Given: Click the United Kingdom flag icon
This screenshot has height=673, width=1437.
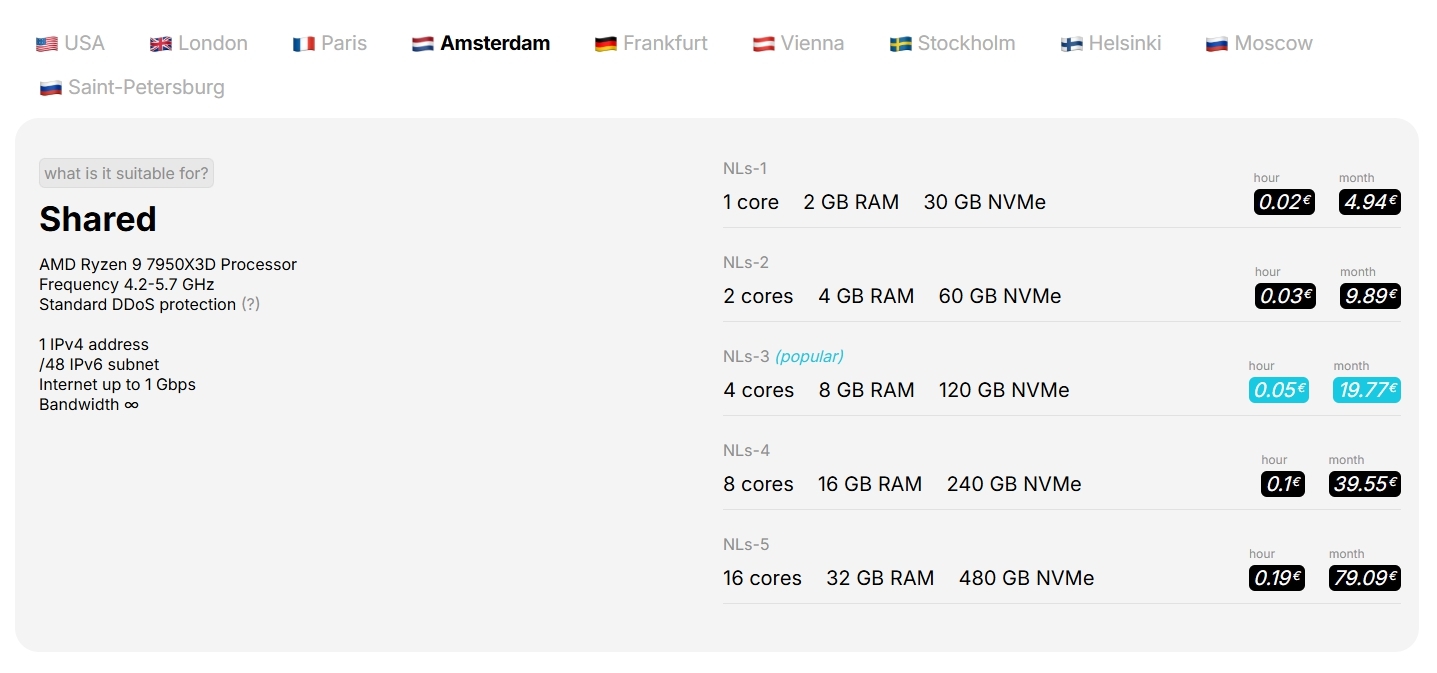Looking at the screenshot, I should (160, 44).
